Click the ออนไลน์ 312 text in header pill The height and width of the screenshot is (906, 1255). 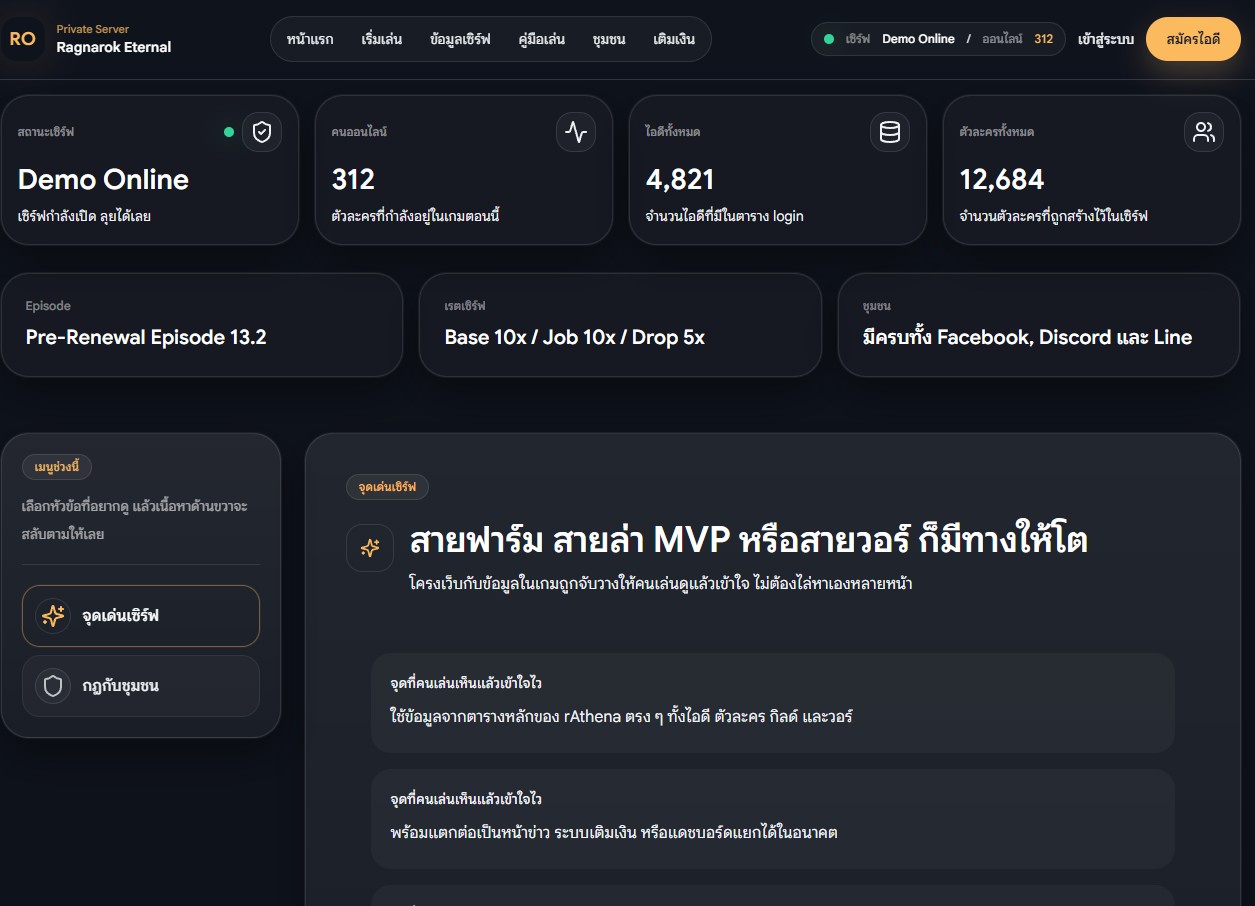pyautogui.click(x=1018, y=39)
